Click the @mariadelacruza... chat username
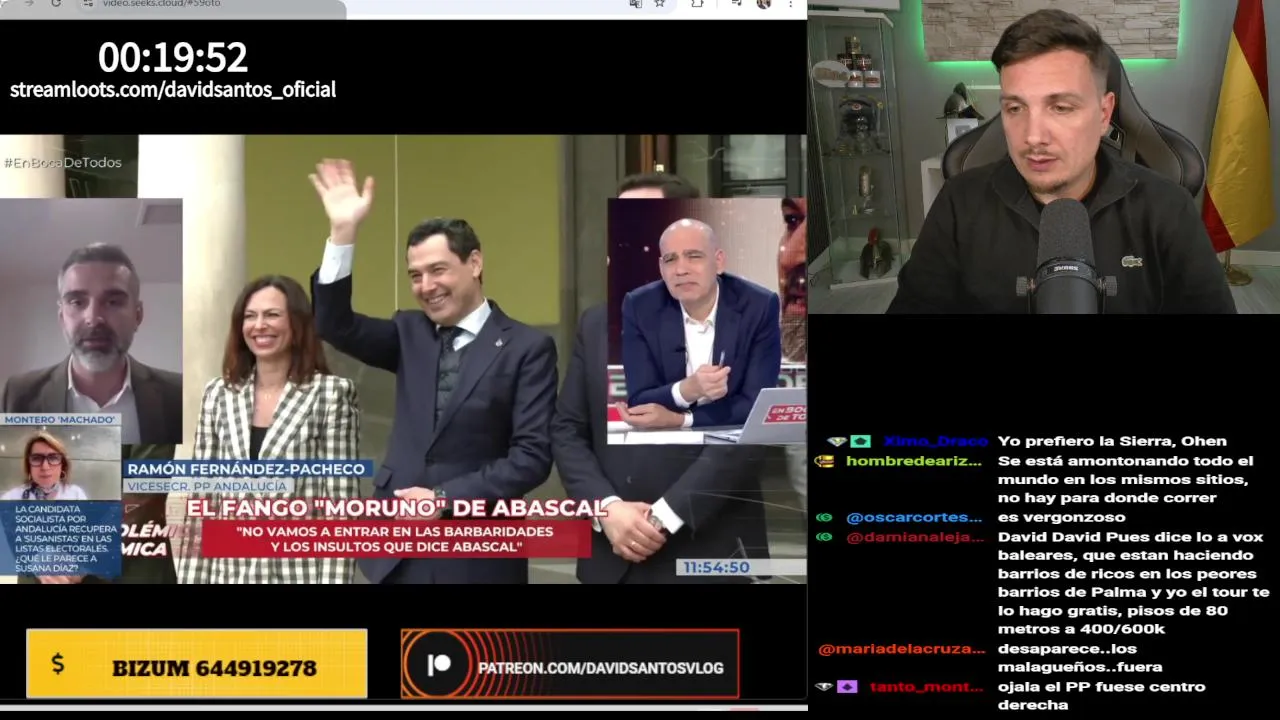Viewport: 1280px width, 720px height. tap(902, 649)
